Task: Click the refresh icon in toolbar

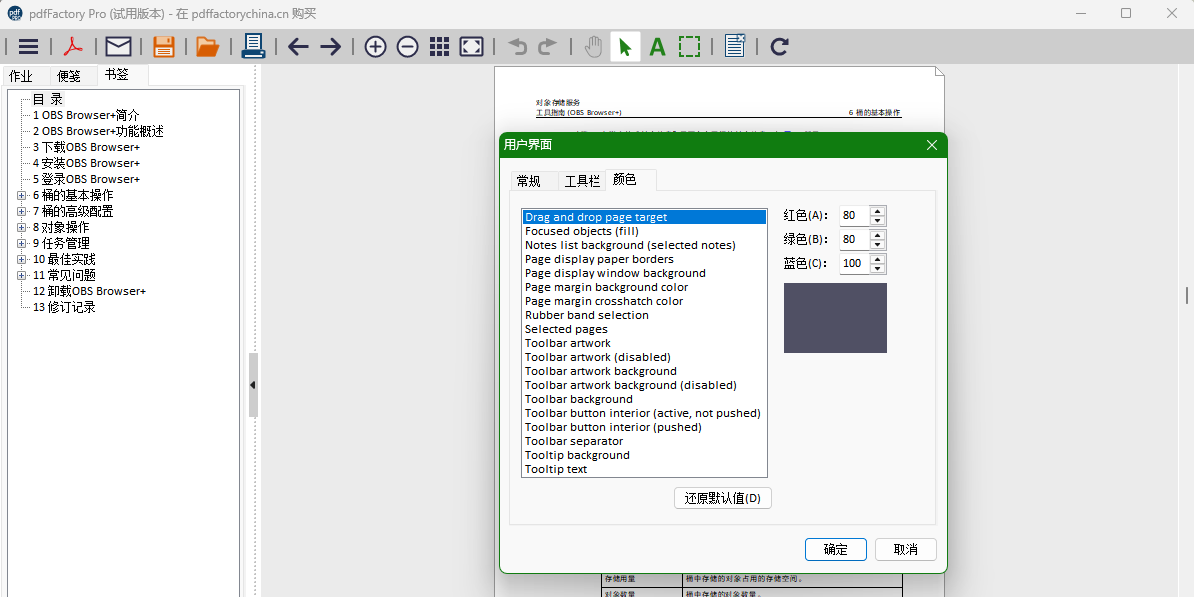Action: (x=780, y=46)
